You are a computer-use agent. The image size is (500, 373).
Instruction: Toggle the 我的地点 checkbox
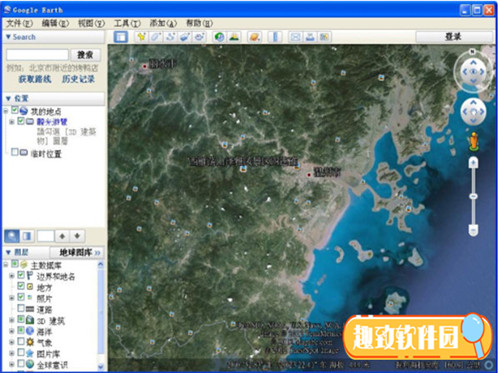click(x=15, y=110)
